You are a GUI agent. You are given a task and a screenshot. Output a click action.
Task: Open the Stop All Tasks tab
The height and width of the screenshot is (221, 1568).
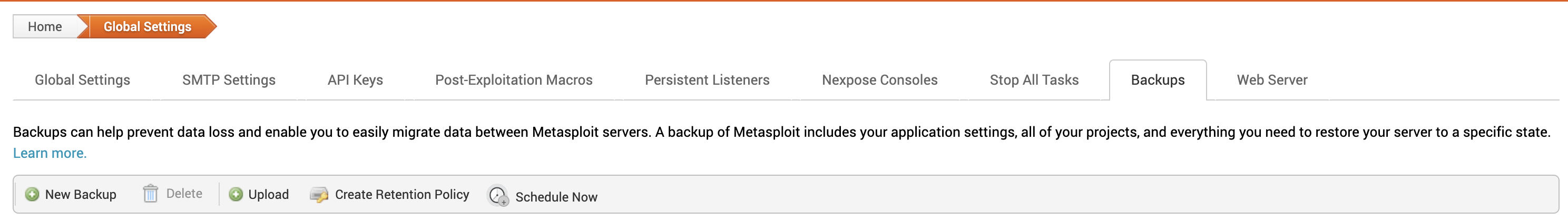coord(1034,80)
